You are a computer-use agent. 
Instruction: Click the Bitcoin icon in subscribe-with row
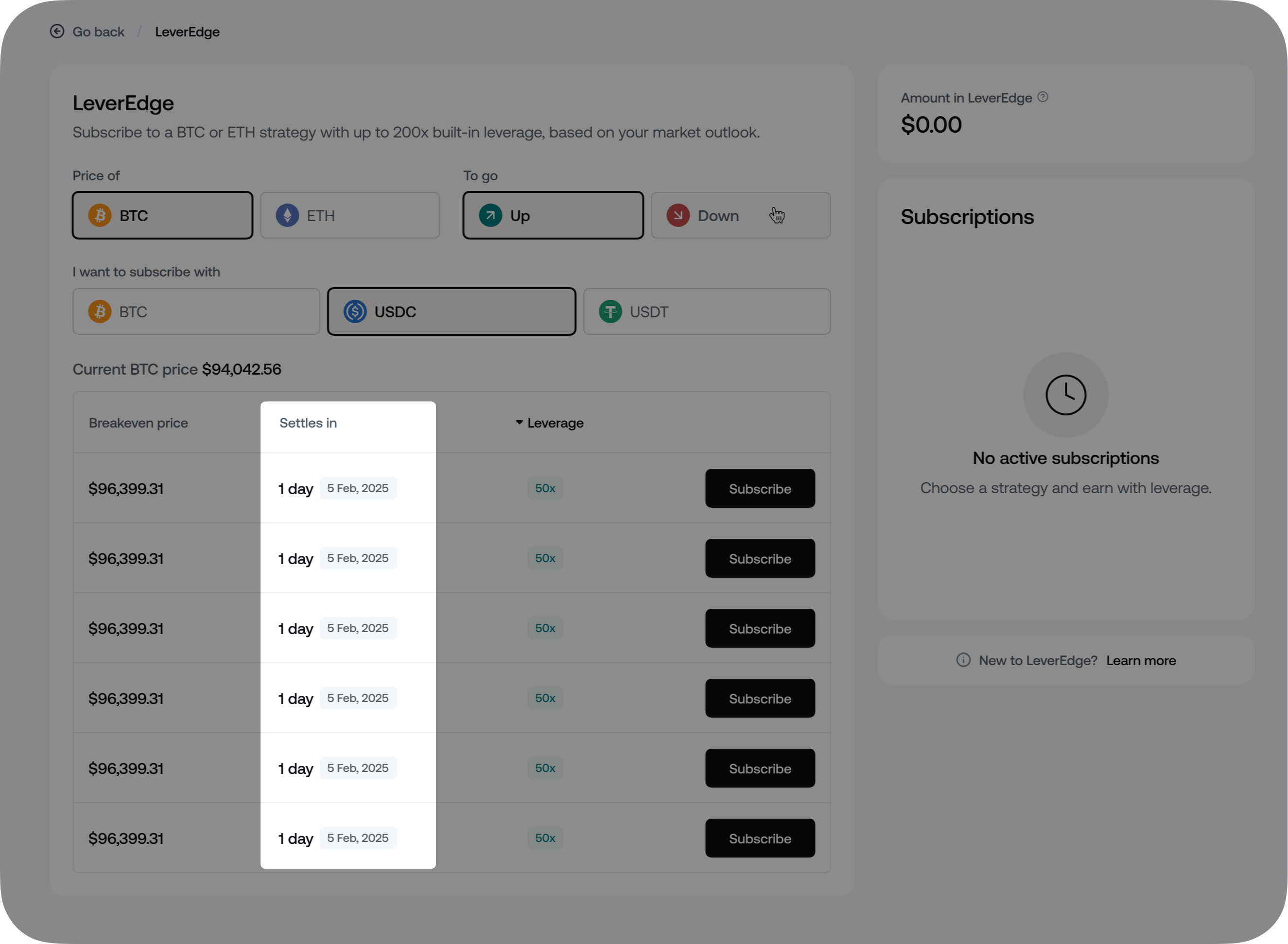(100, 311)
